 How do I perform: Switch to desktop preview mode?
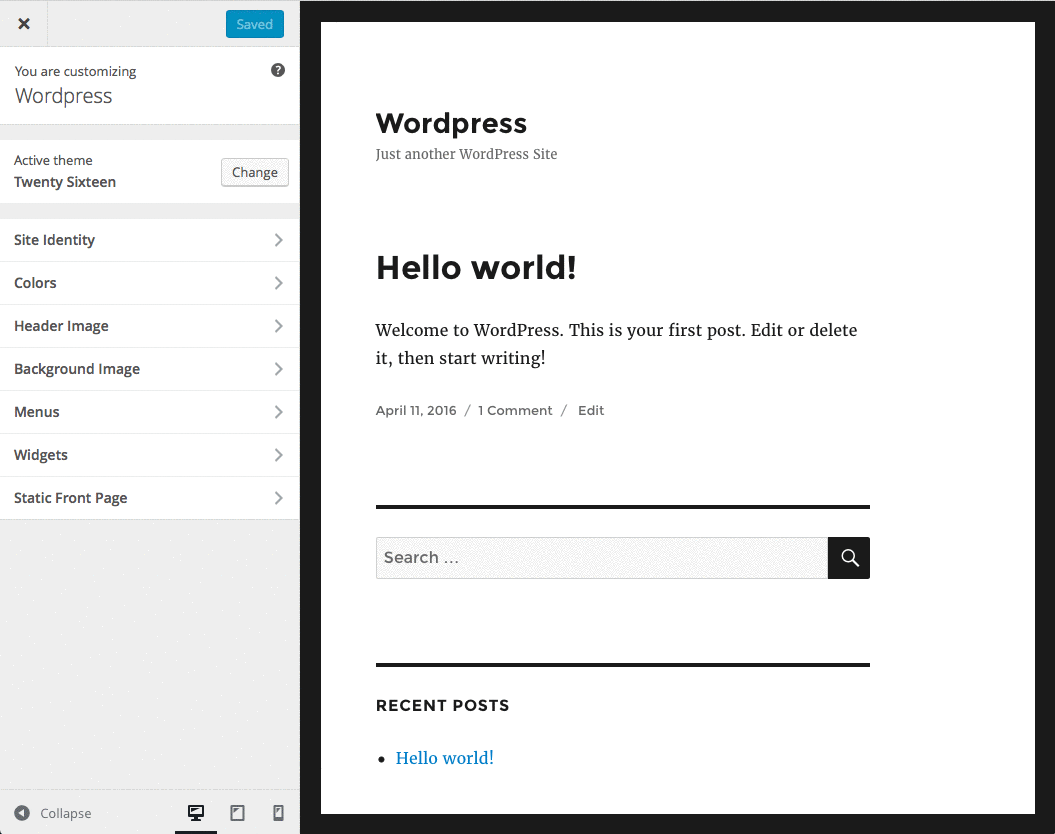[x=196, y=812]
